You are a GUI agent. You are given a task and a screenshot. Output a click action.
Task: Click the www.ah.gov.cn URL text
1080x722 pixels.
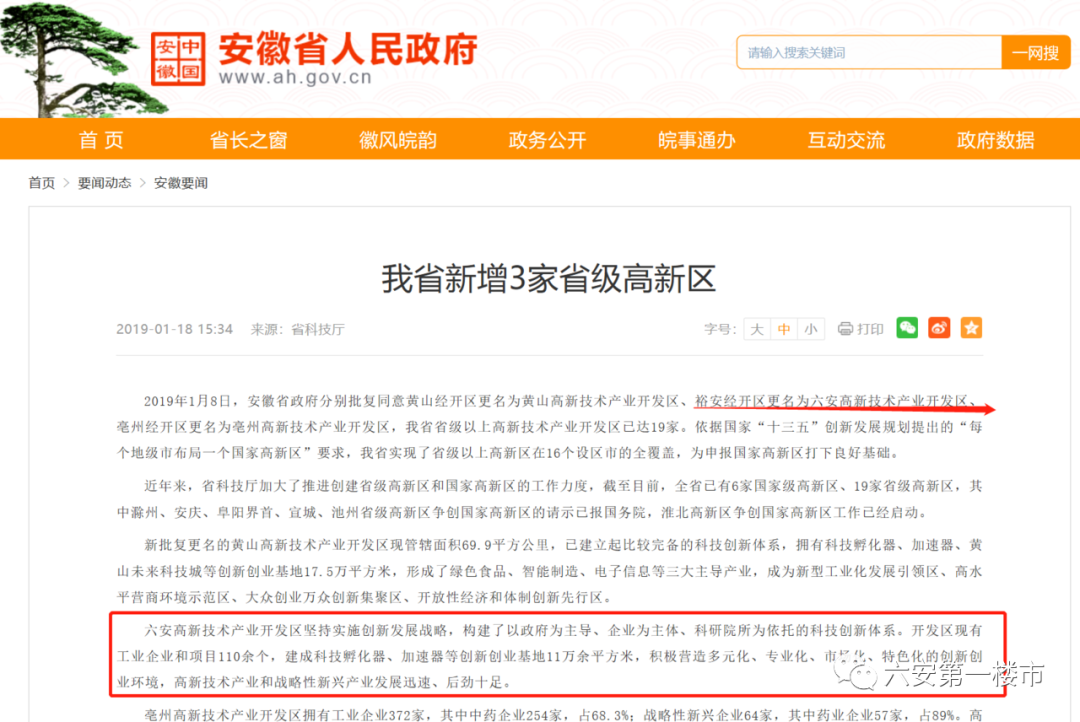[295, 76]
